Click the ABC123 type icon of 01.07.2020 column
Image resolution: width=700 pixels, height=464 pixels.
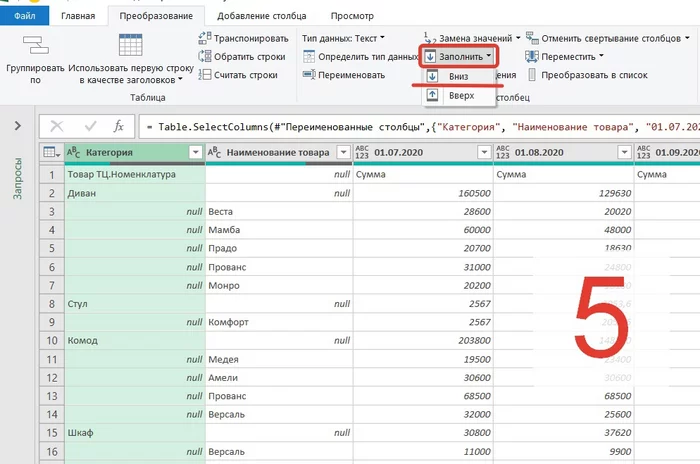362,152
